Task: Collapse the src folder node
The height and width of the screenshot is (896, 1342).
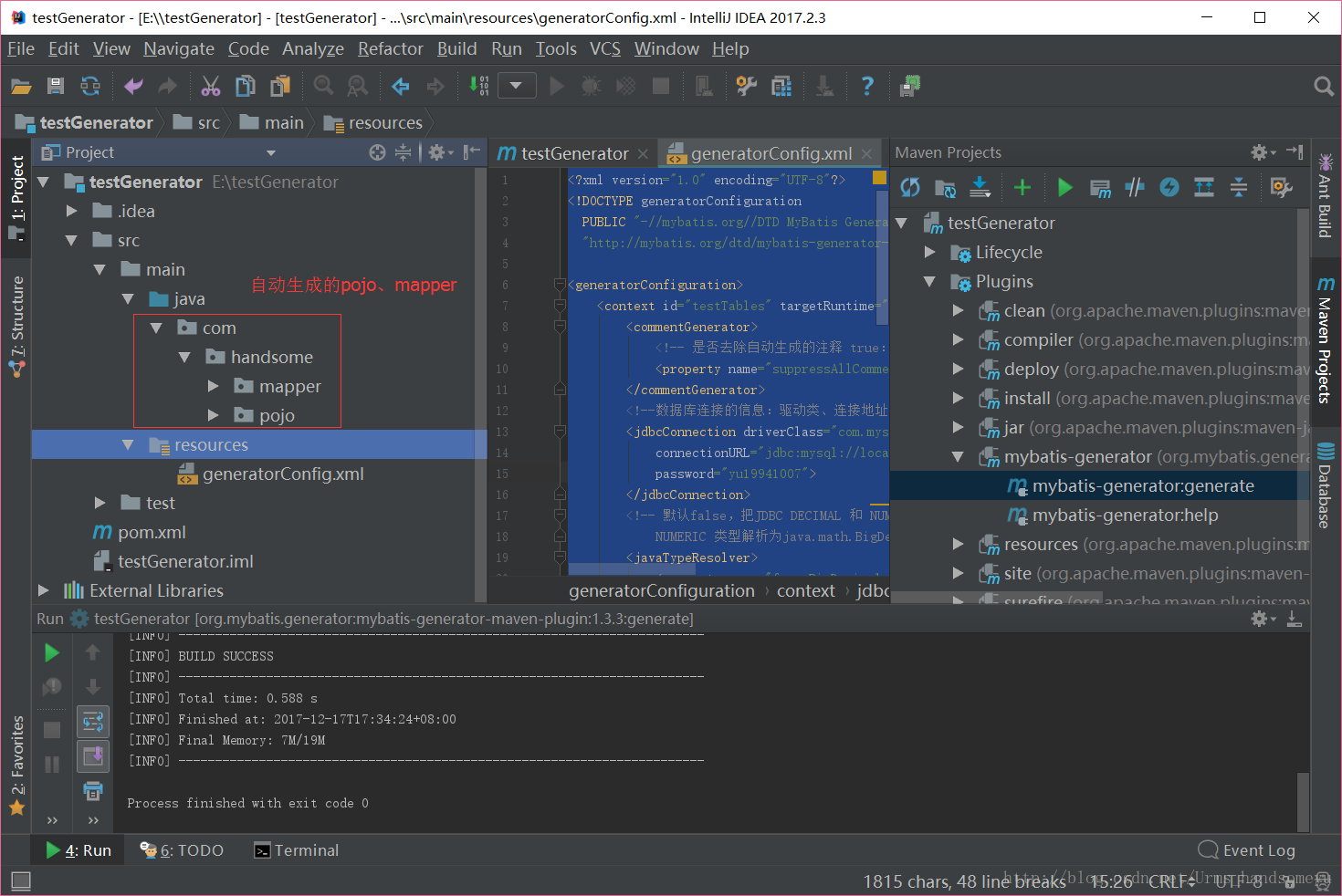Action: [71, 240]
